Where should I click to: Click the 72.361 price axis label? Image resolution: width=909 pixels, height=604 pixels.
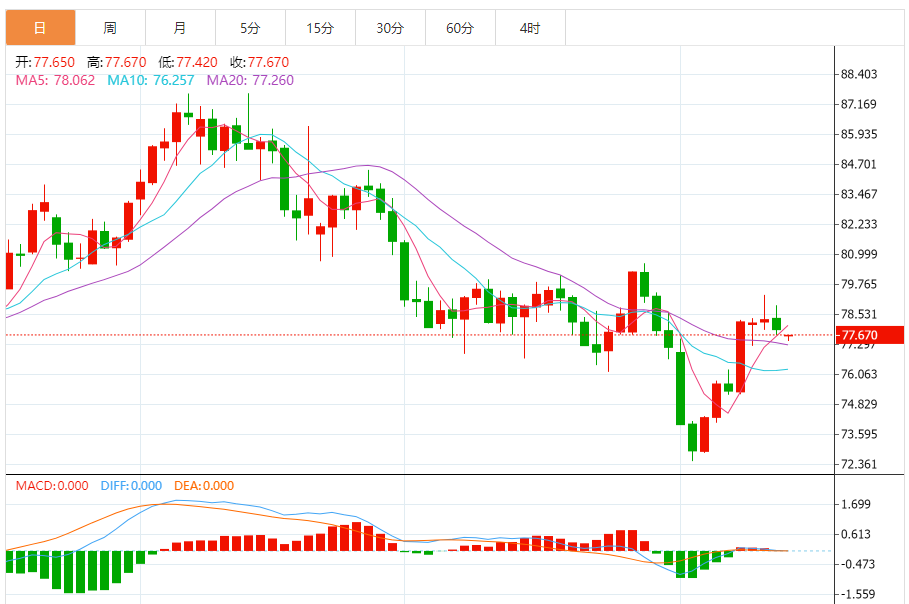pyautogui.click(x=859, y=464)
